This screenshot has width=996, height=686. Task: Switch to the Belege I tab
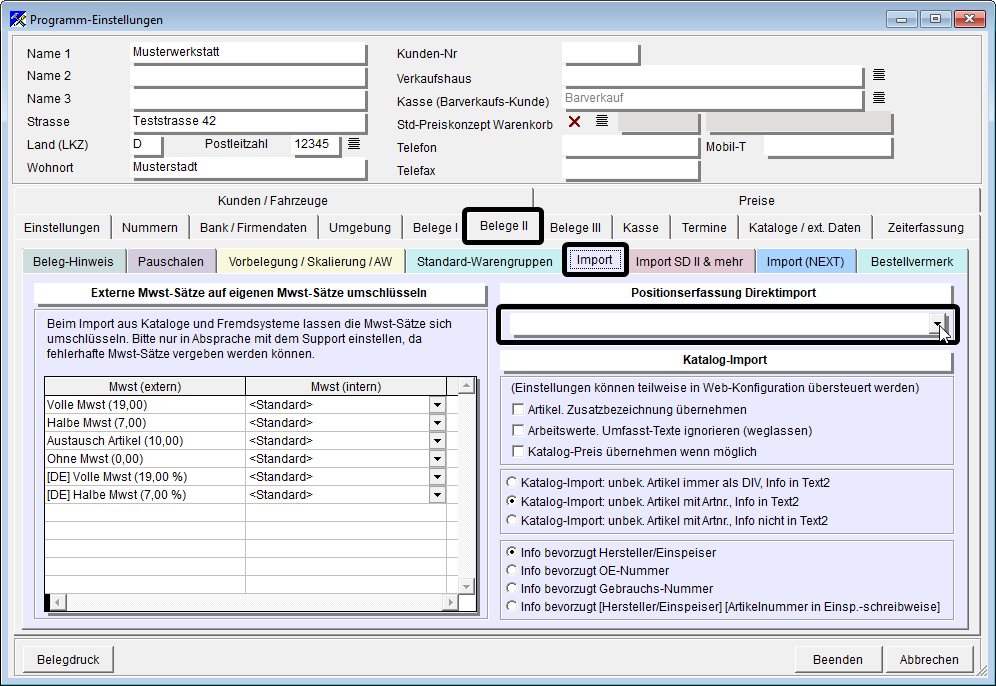(x=434, y=227)
